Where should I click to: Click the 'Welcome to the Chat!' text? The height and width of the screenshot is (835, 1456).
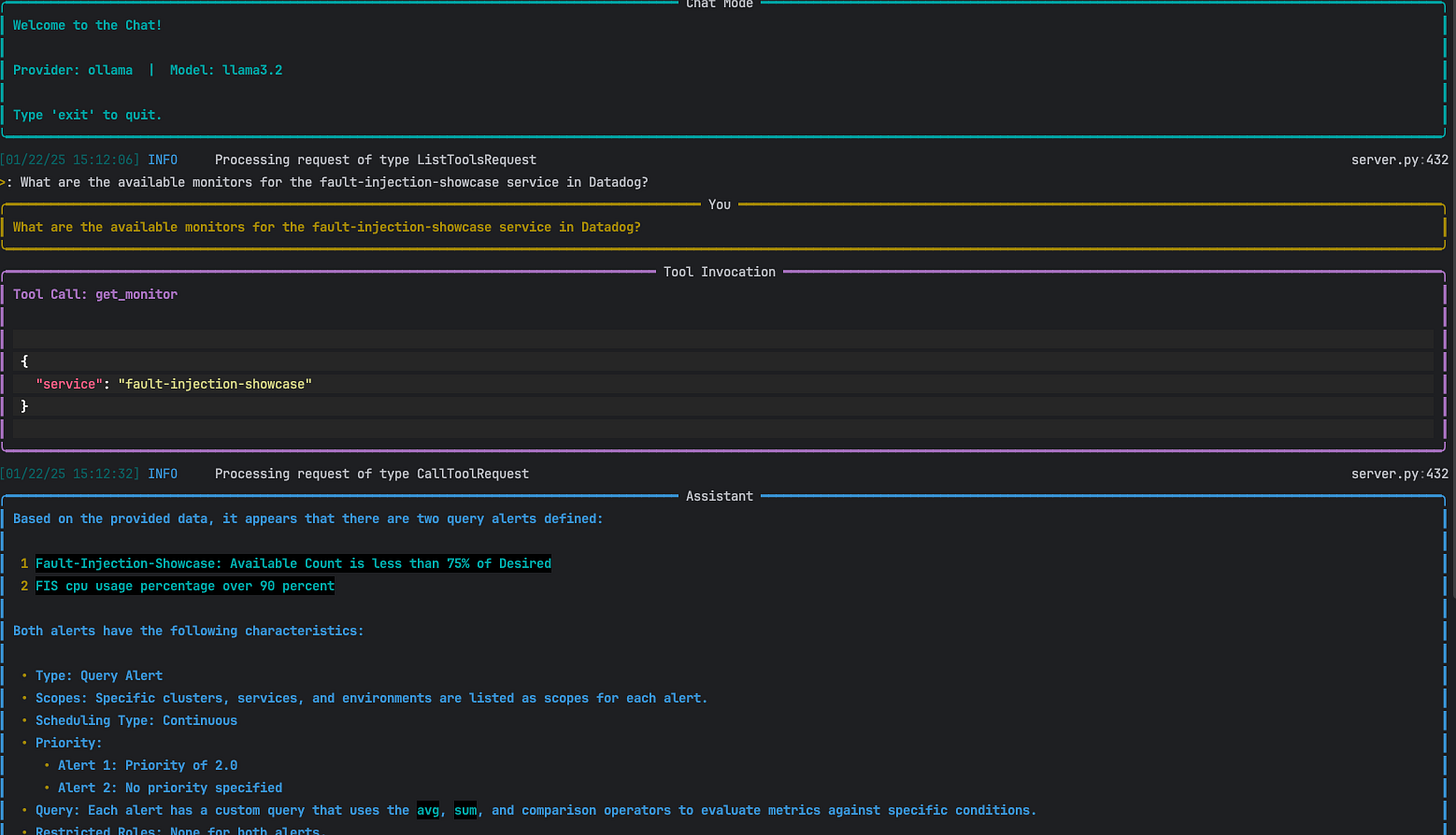click(x=88, y=25)
